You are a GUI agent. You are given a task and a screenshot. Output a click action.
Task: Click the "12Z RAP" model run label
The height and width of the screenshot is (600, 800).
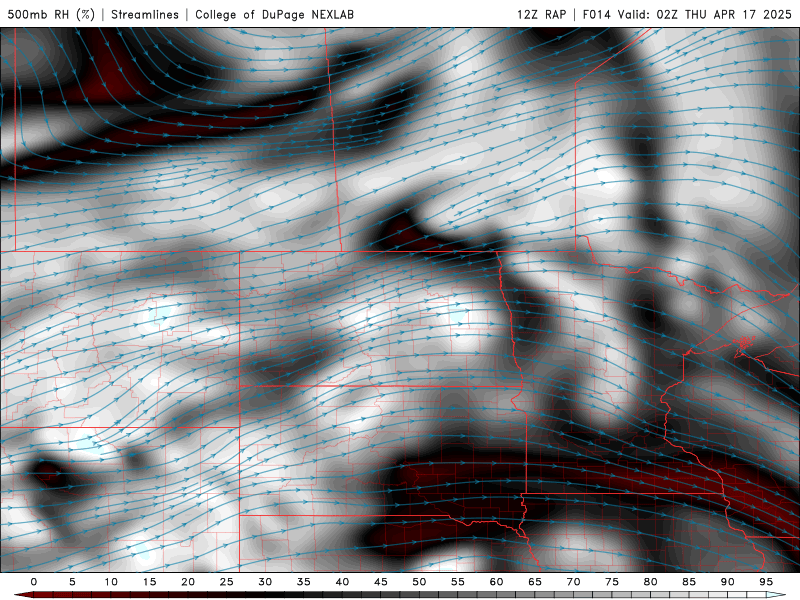[x=541, y=14]
